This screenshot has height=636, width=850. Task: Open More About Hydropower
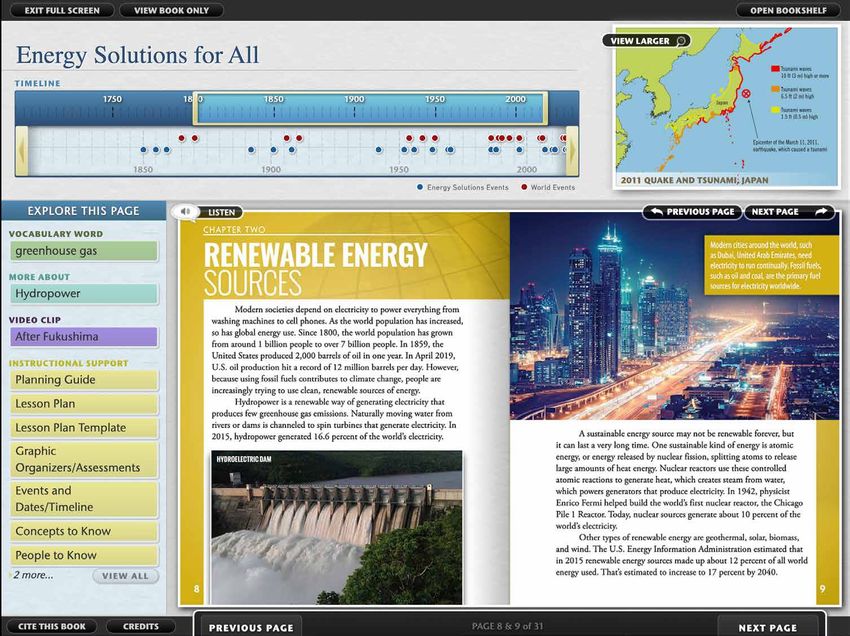coord(83,294)
